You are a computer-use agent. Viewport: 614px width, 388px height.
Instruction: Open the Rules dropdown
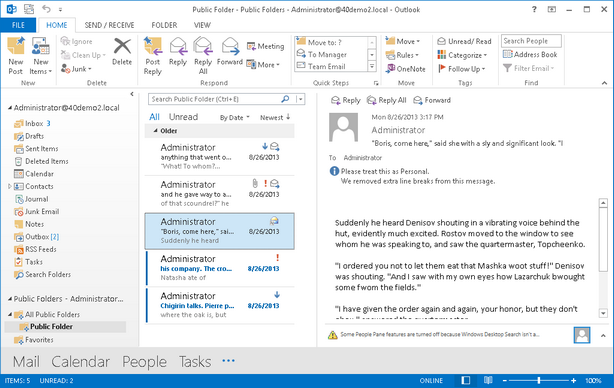(x=402, y=55)
